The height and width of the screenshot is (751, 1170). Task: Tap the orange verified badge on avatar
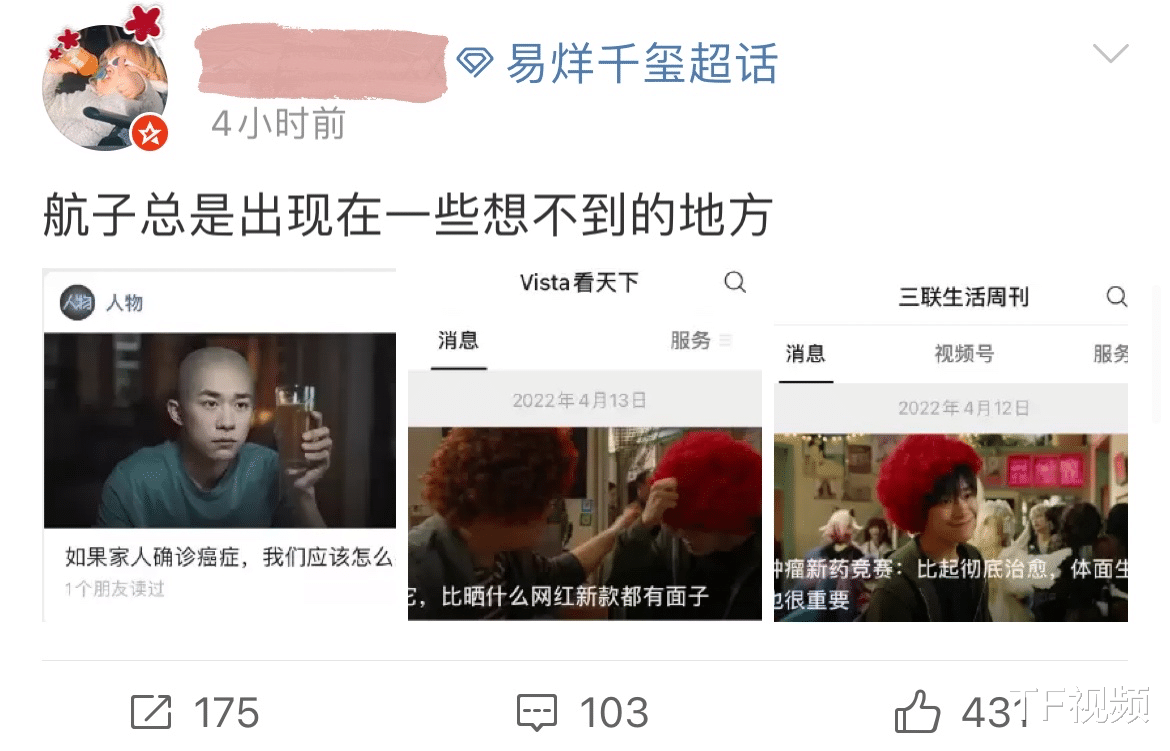150,134
